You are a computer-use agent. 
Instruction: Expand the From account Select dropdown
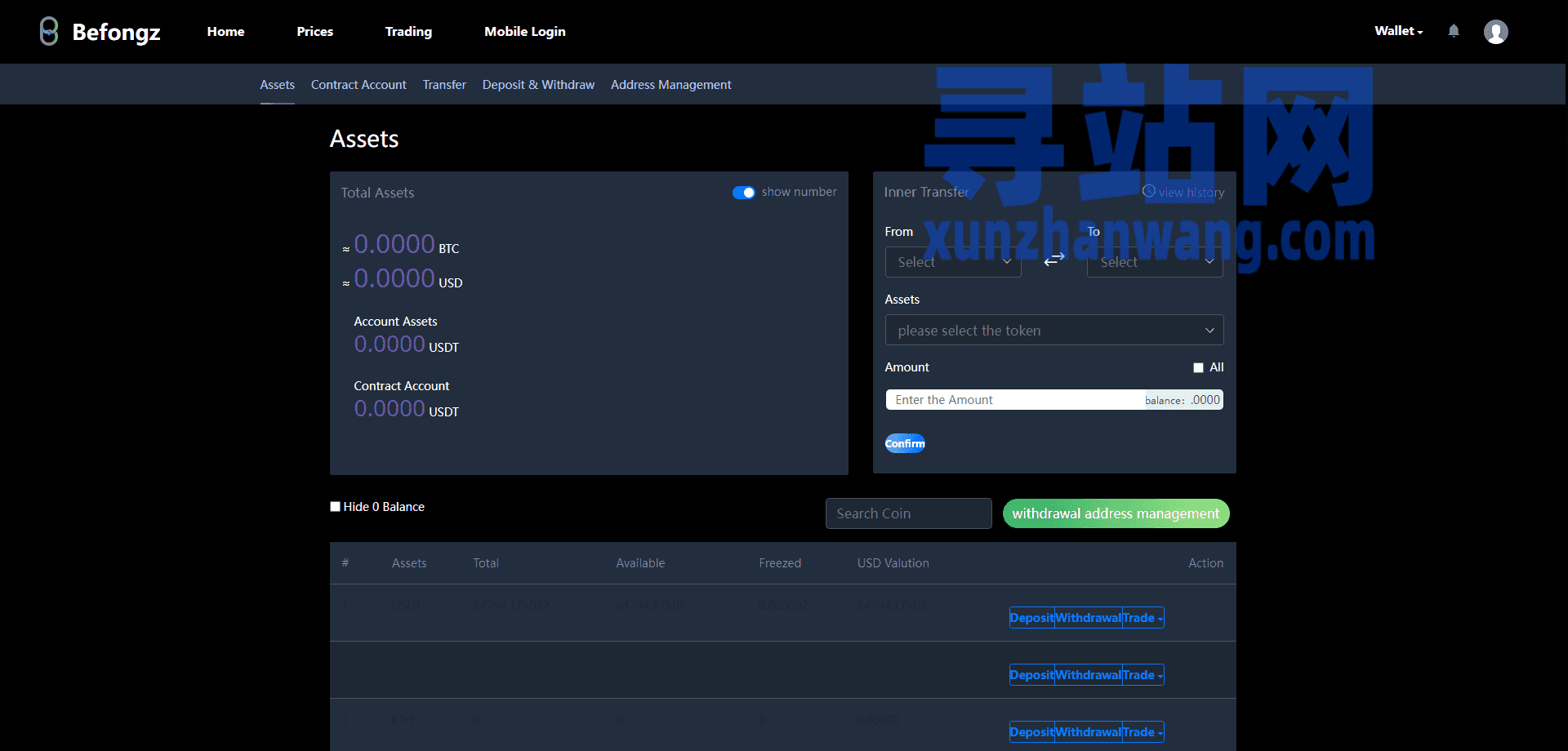953,262
